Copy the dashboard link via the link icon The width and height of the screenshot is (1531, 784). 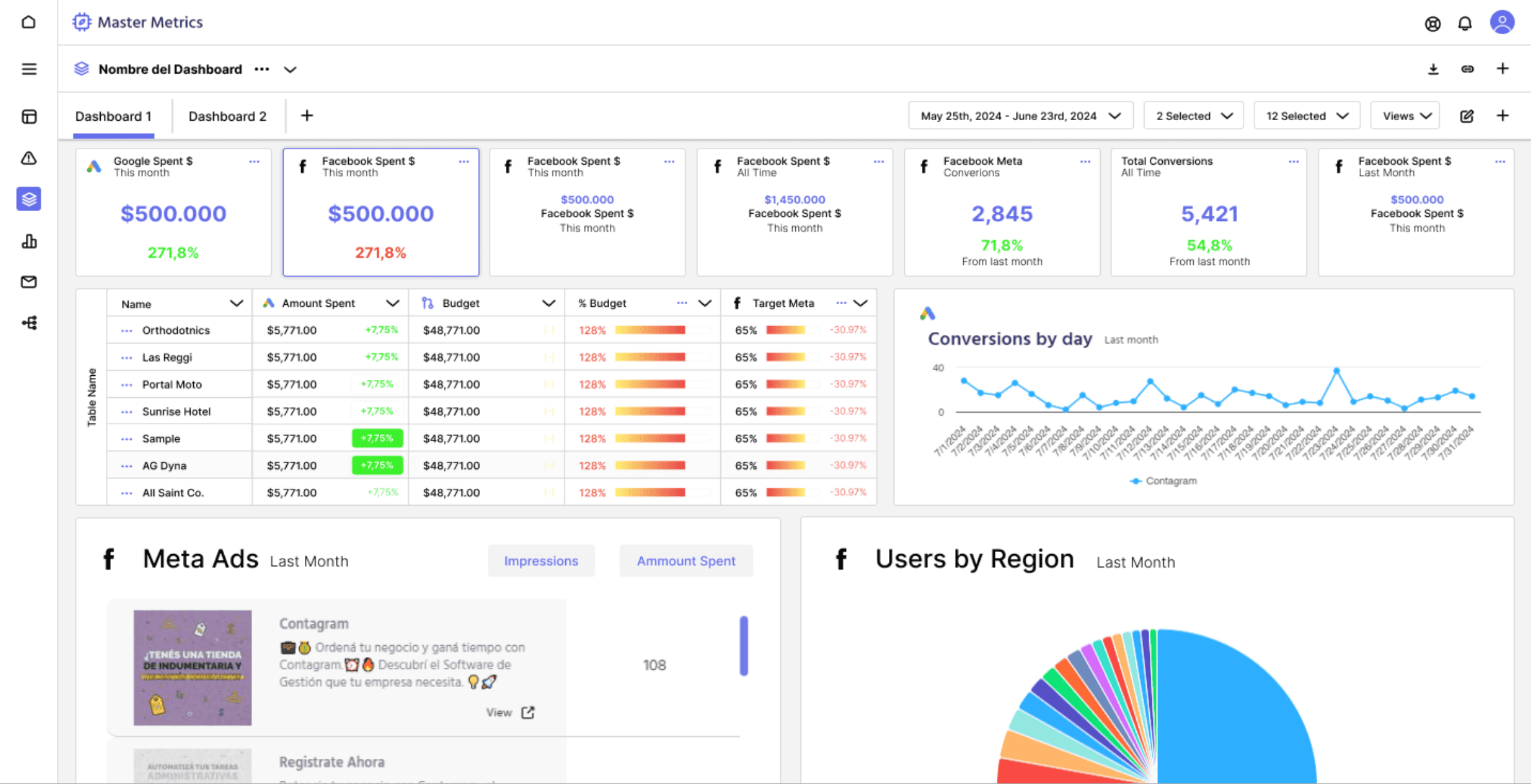click(x=1467, y=68)
